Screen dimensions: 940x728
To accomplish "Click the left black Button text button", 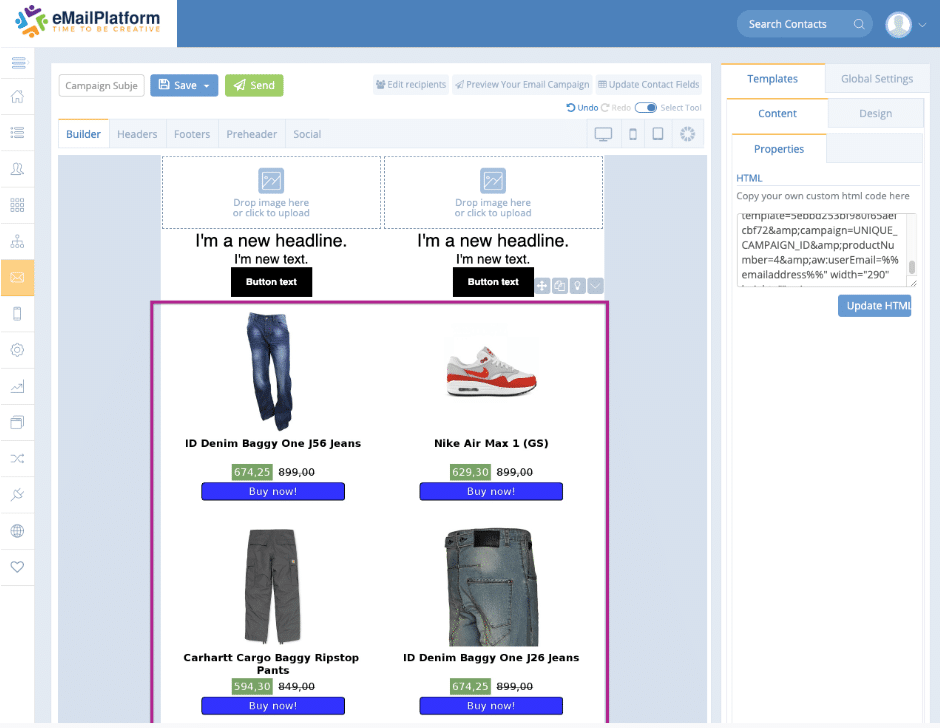I will coord(272,282).
